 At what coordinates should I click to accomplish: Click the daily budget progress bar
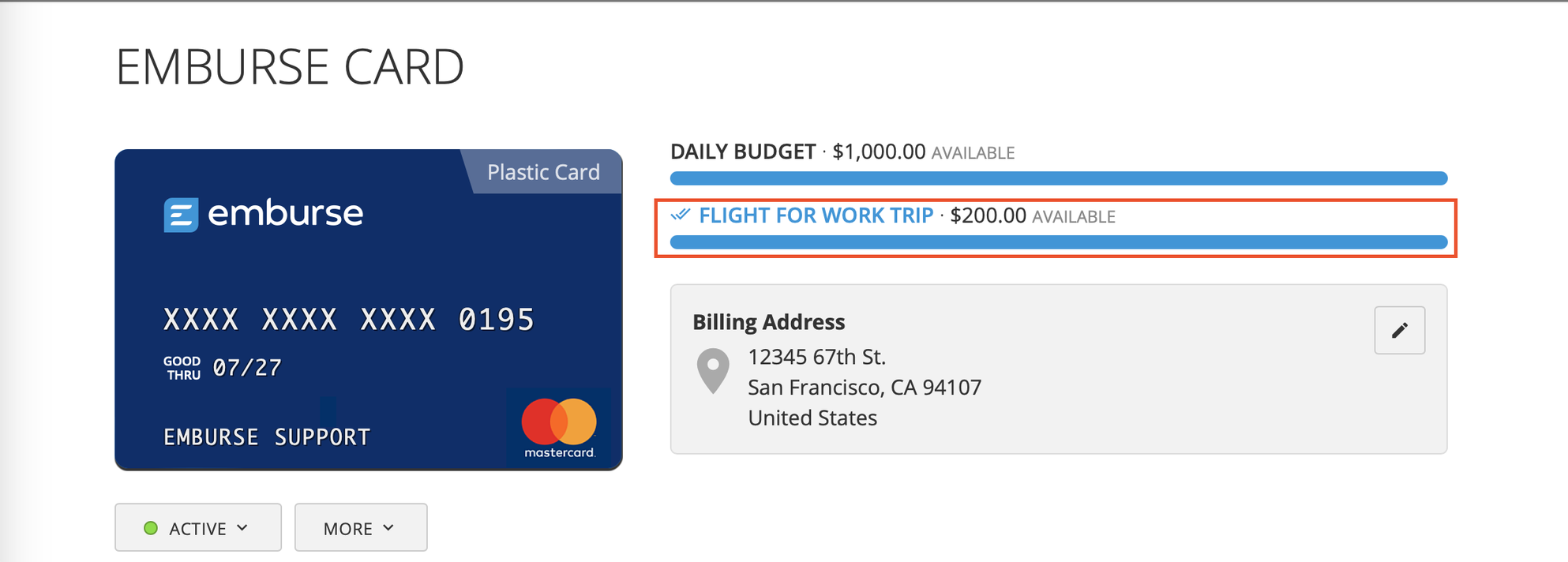click(x=1058, y=178)
